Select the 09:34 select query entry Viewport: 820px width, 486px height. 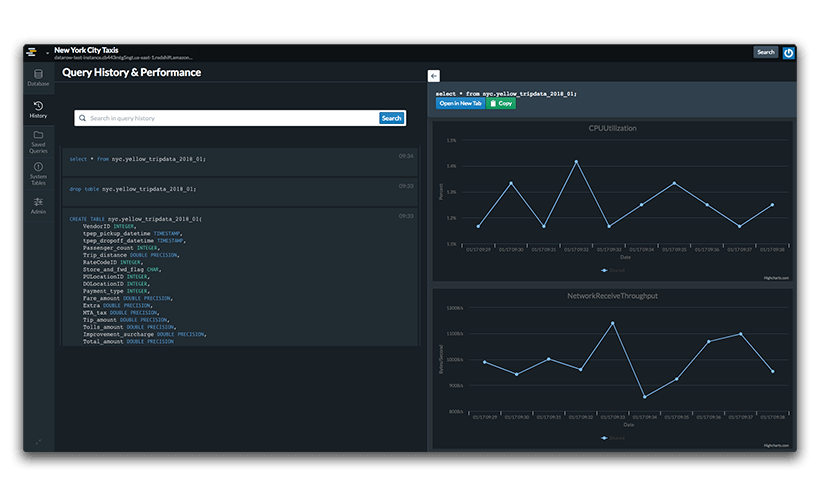[240, 162]
